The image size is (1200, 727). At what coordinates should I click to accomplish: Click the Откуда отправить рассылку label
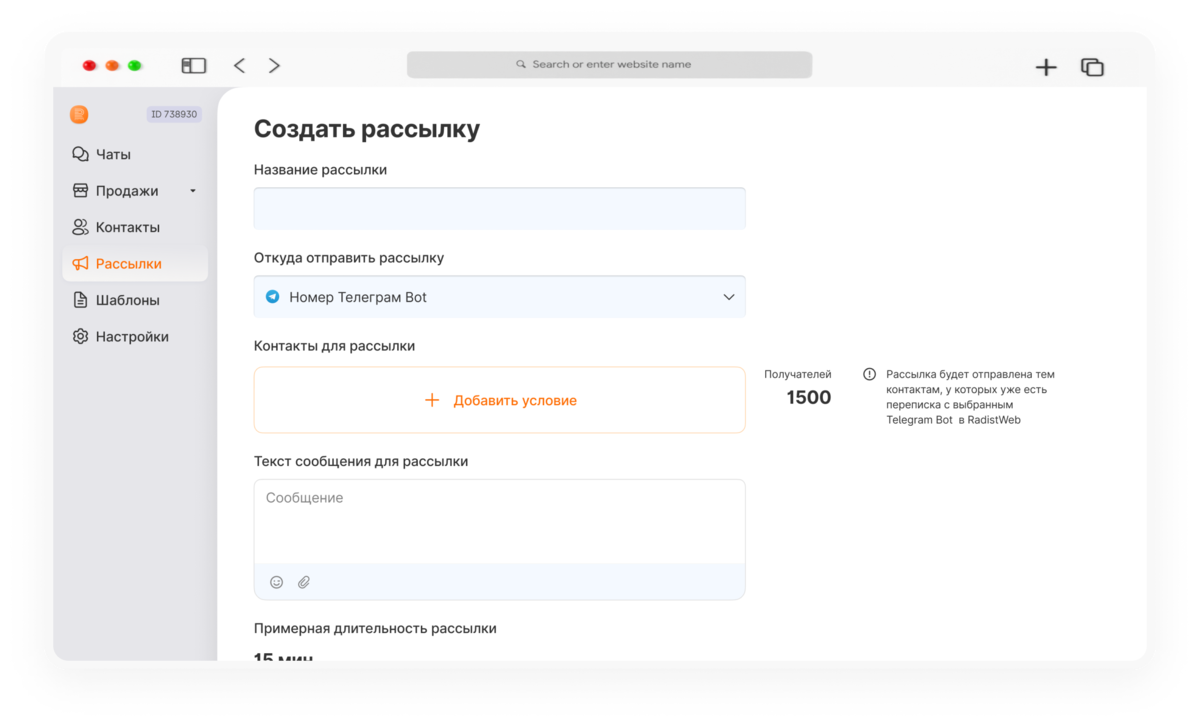click(349, 258)
